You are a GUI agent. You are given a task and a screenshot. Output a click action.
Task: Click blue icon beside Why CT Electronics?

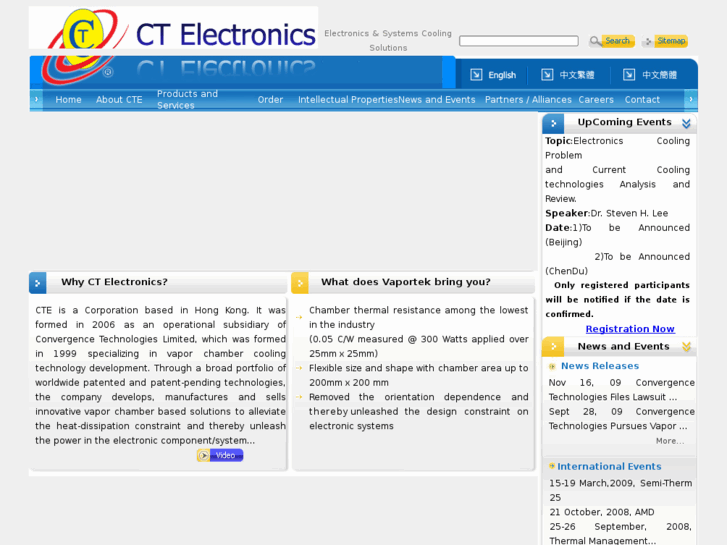[x=38, y=283]
